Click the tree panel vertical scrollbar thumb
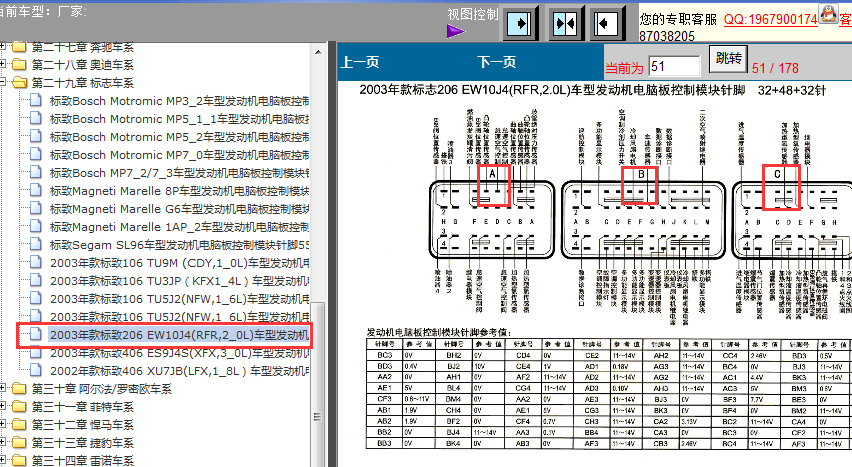The width and height of the screenshot is (852, 467). point(318,384)
